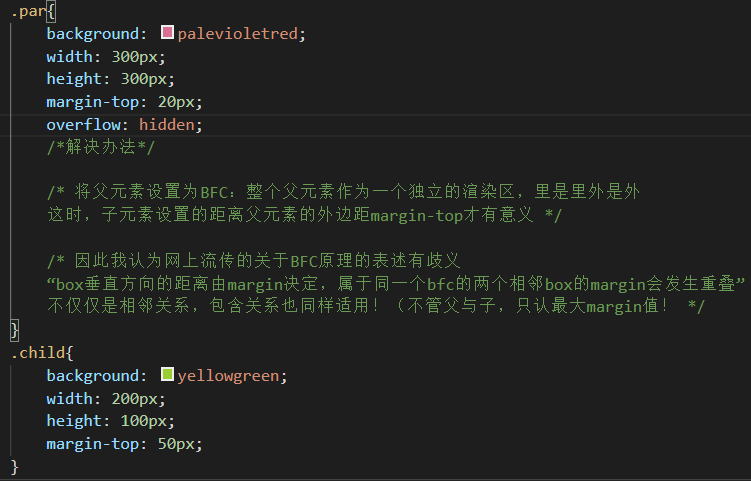Click the palevioletred color swatch
The image size is (751, 481).
tap(167, 34)
